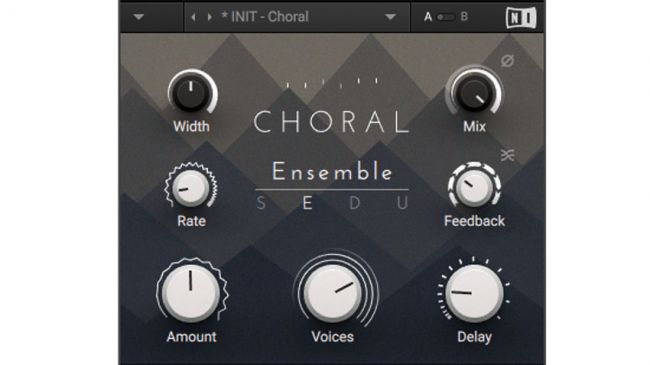Click the Ensemble mode name

(332, 171)
